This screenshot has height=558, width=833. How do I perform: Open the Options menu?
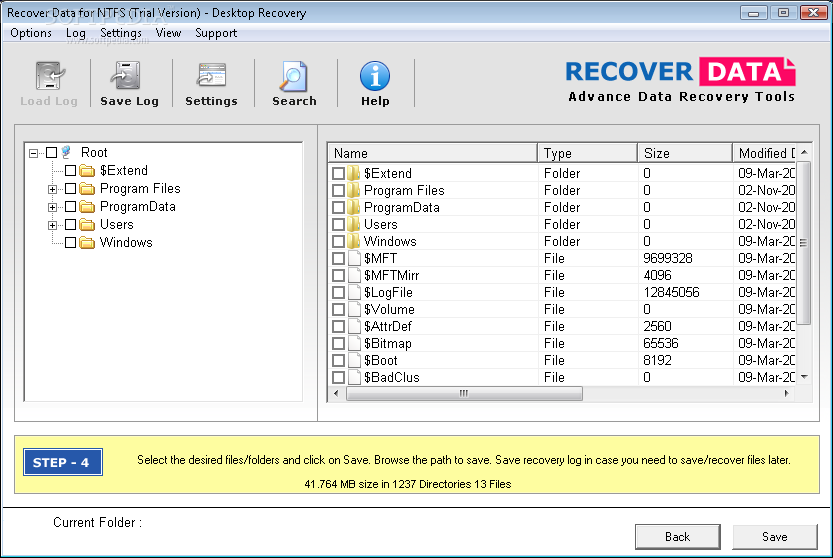click(31, 33)
